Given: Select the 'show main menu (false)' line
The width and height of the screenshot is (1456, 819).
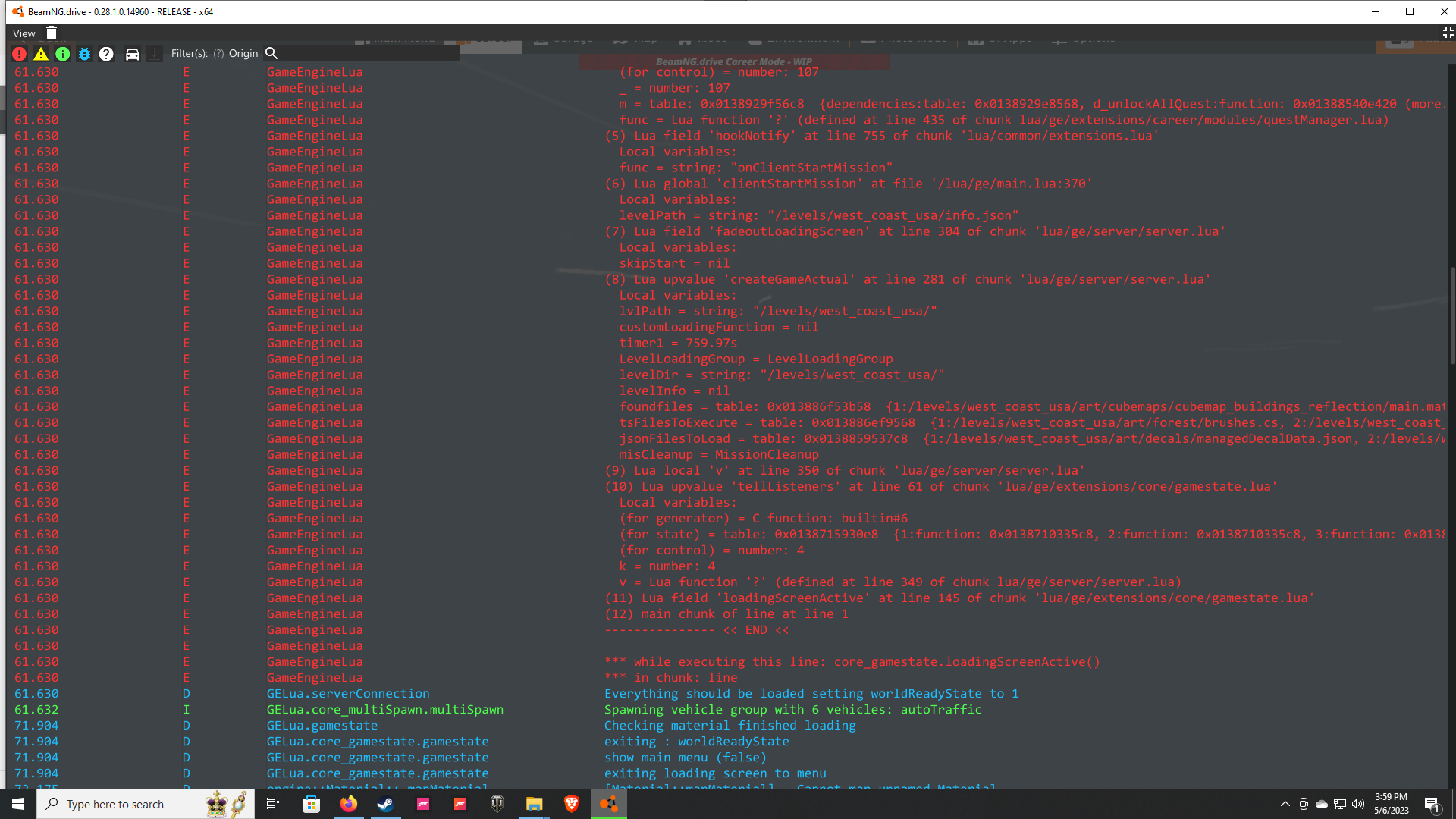Looking at the screenshot, I should [x=685, y=758].
